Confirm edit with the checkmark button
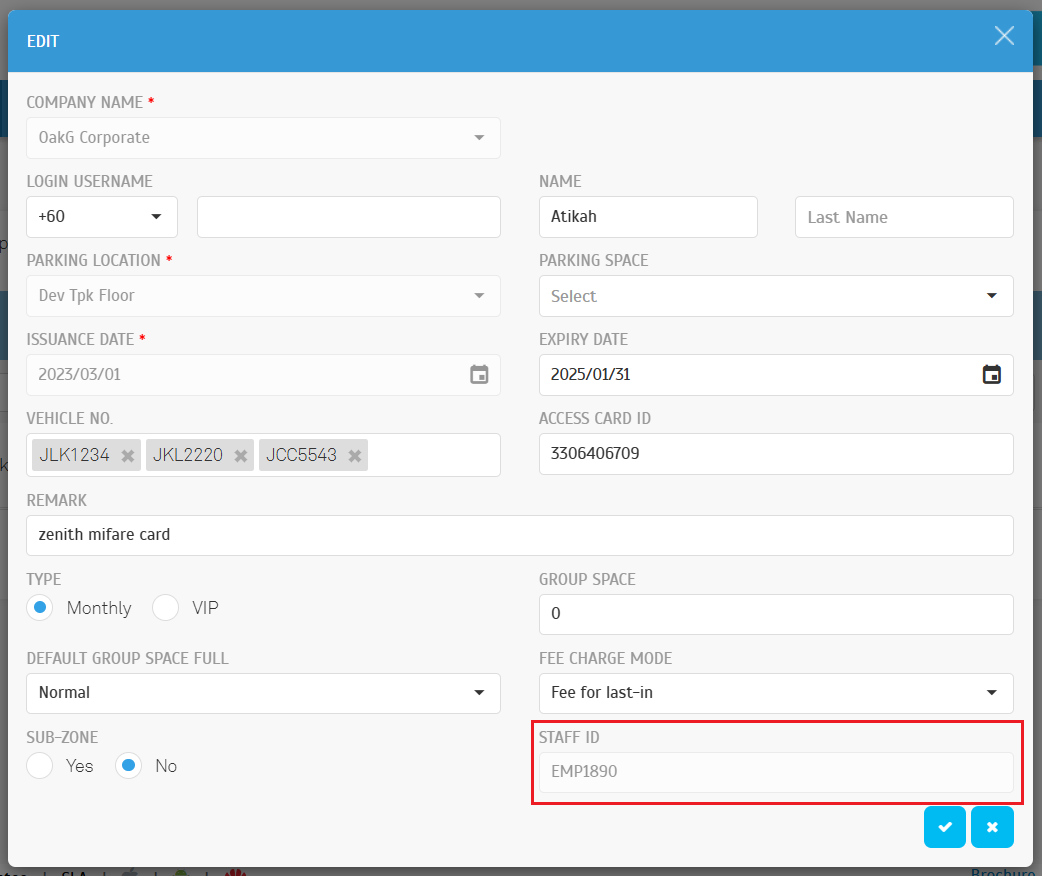The height and width of the screenshot is (876, 1042). tap(945, 827)
